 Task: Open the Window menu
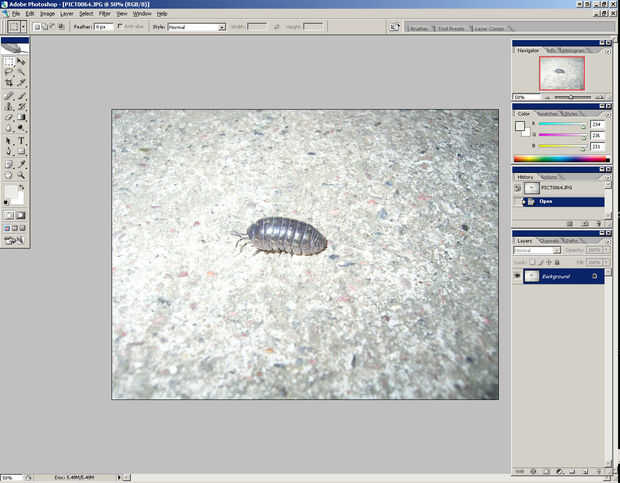(x=142, y=14)
